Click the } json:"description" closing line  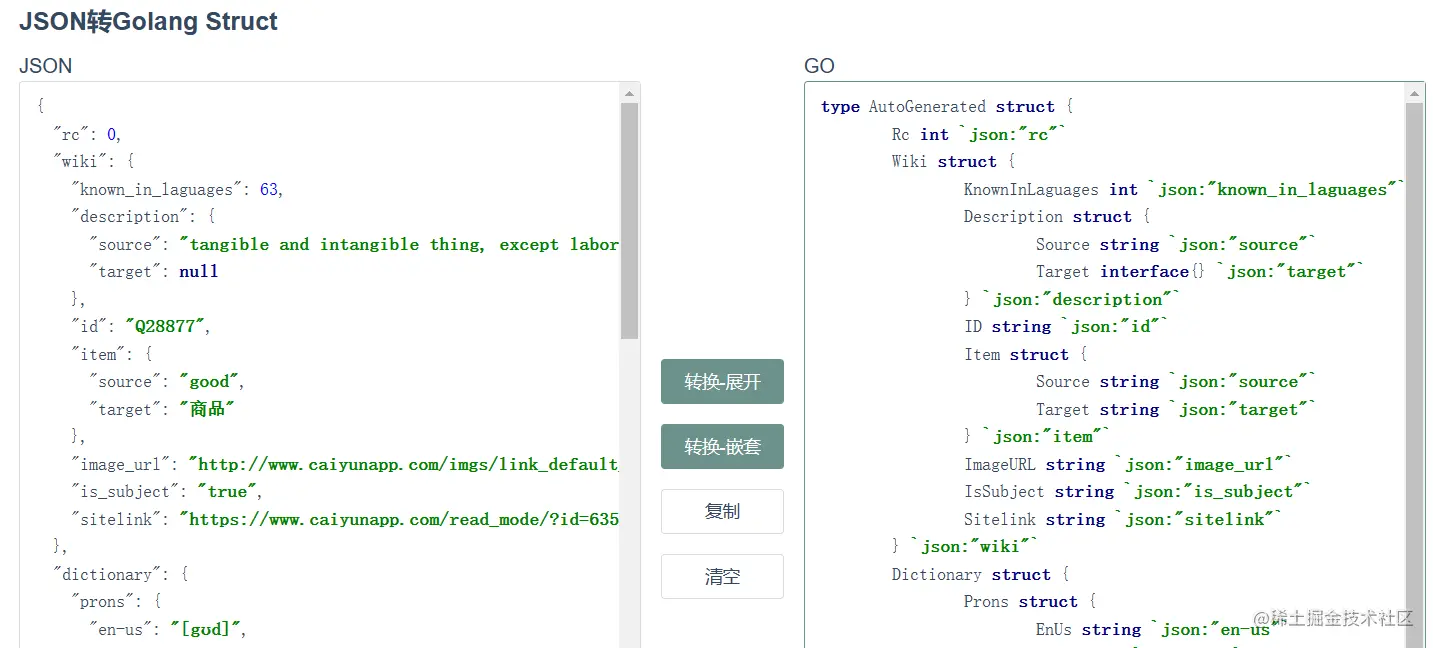point(1072,299)
